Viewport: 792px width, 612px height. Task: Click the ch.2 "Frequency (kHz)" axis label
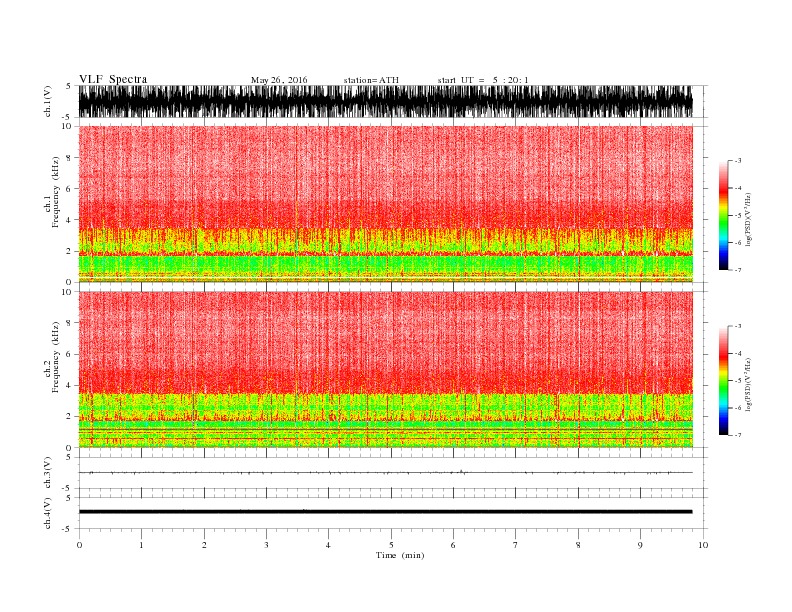pyautogui.click(x=55, y=357)
